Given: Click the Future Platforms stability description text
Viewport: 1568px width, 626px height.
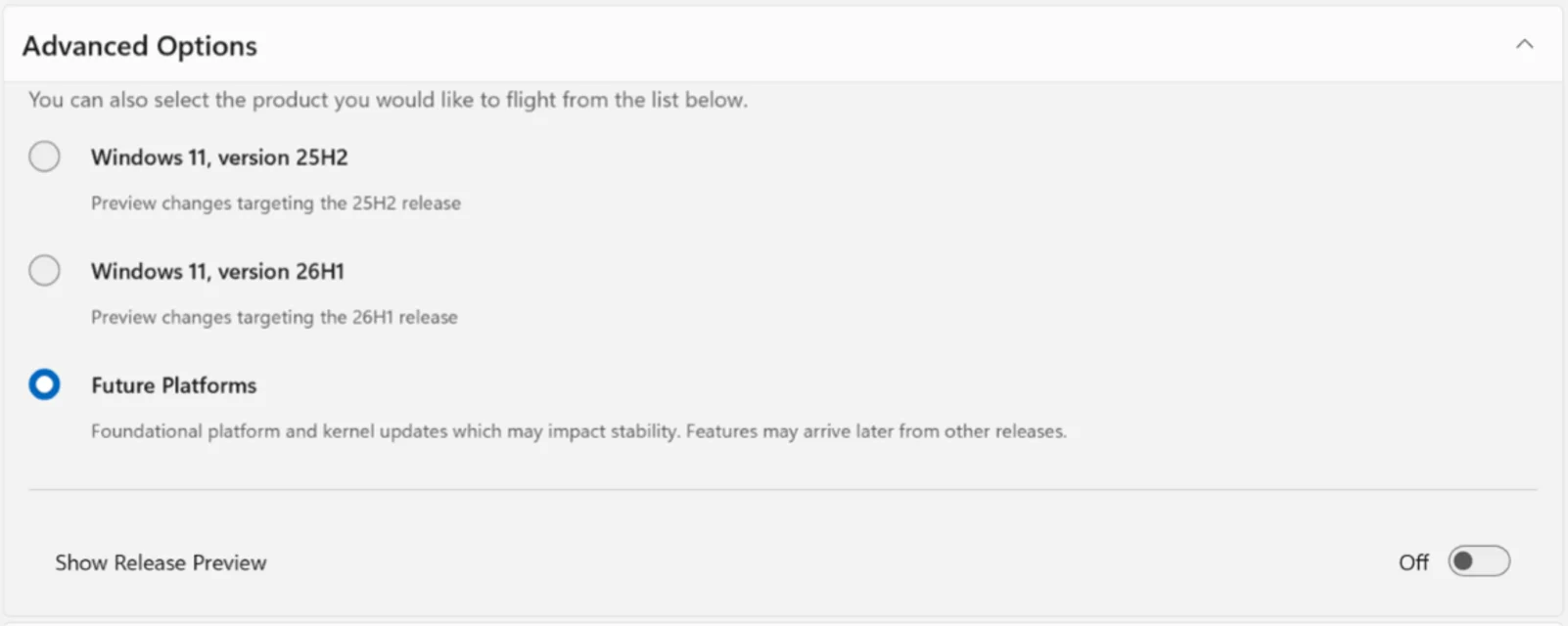Looking at the screenshot, I should point(578,431).
